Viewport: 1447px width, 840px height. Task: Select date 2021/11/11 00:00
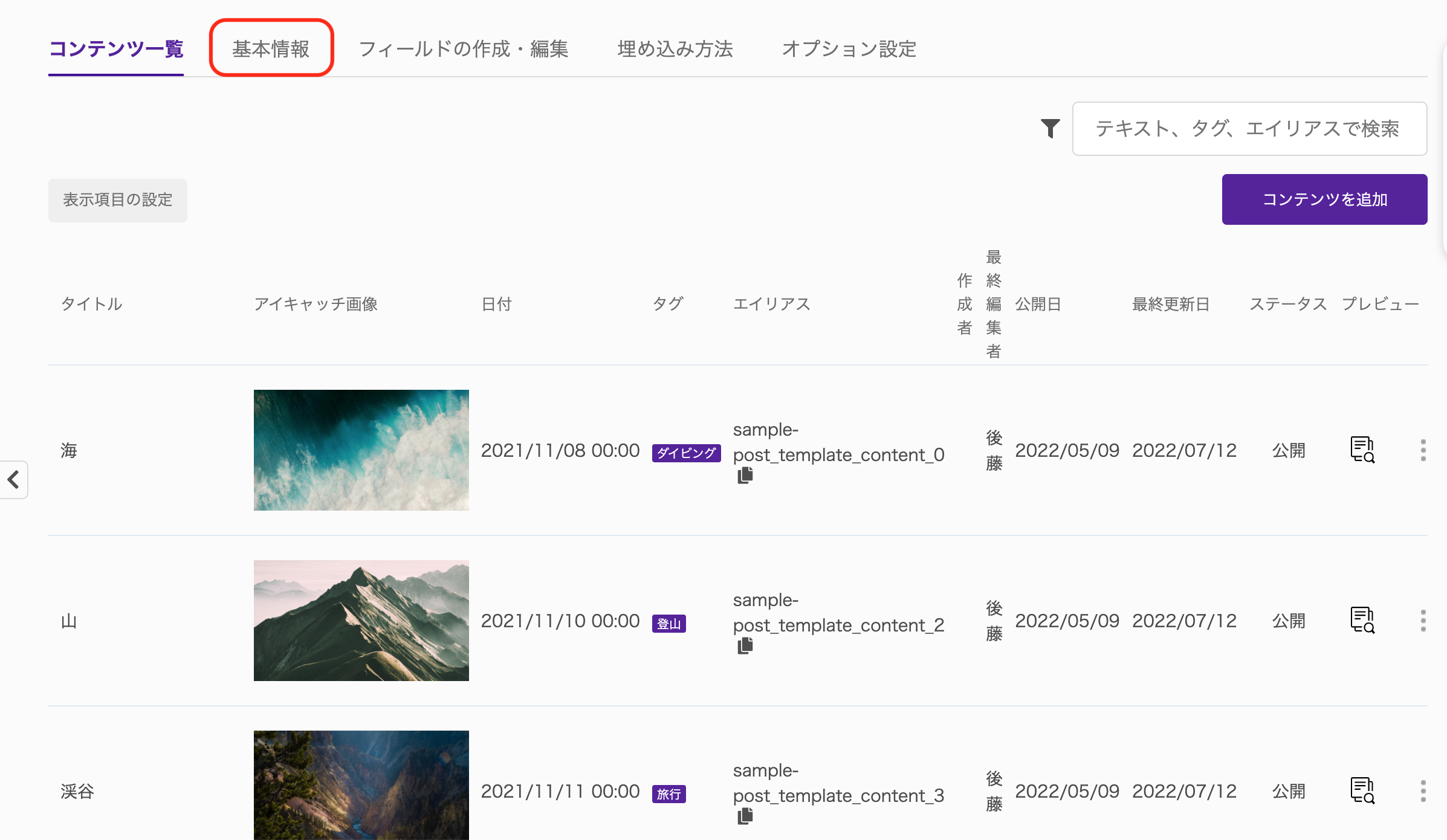tap(560, 791)
